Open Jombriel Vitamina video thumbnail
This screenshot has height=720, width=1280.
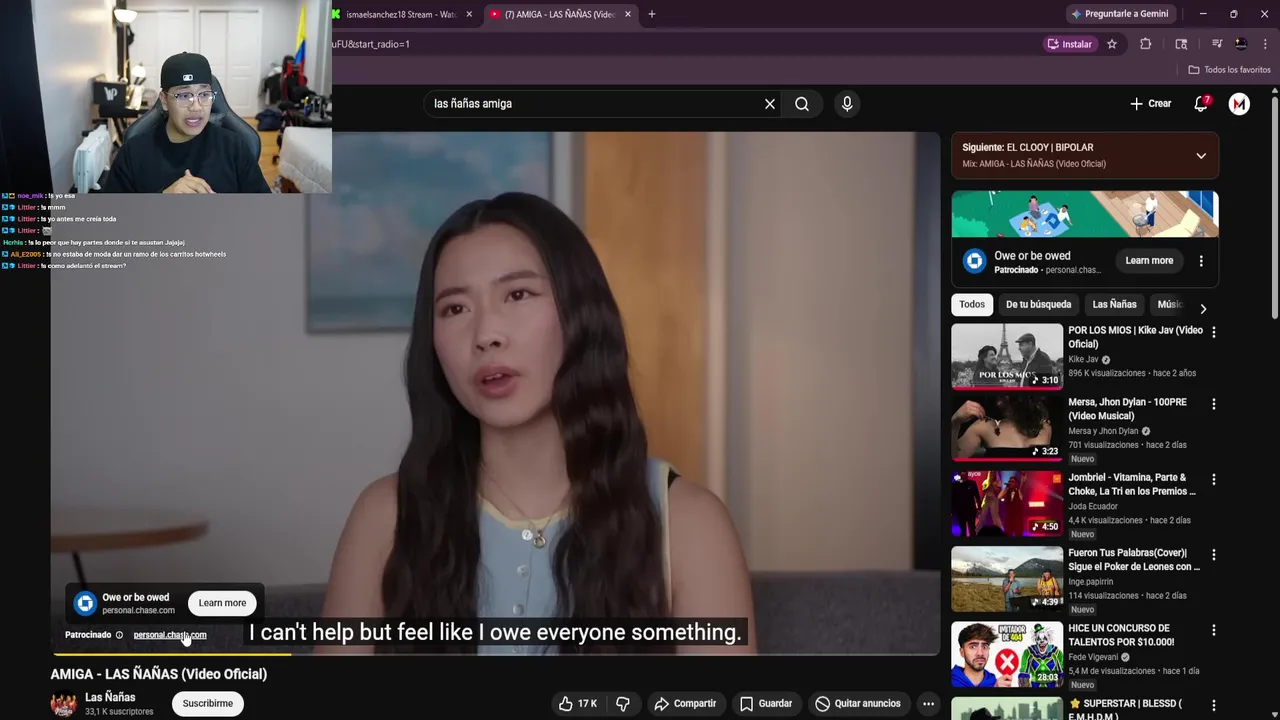1007,502
